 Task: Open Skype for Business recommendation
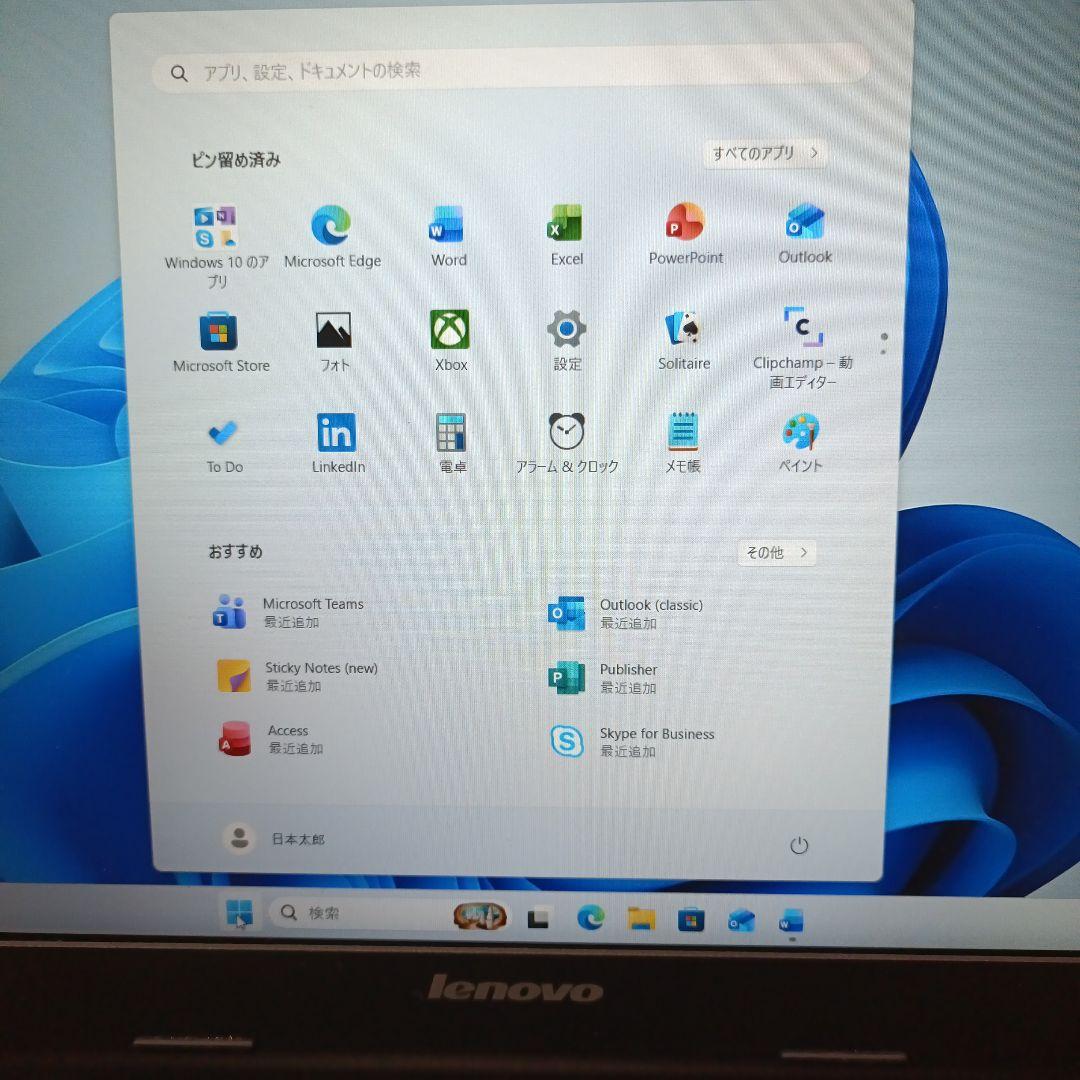632,742
